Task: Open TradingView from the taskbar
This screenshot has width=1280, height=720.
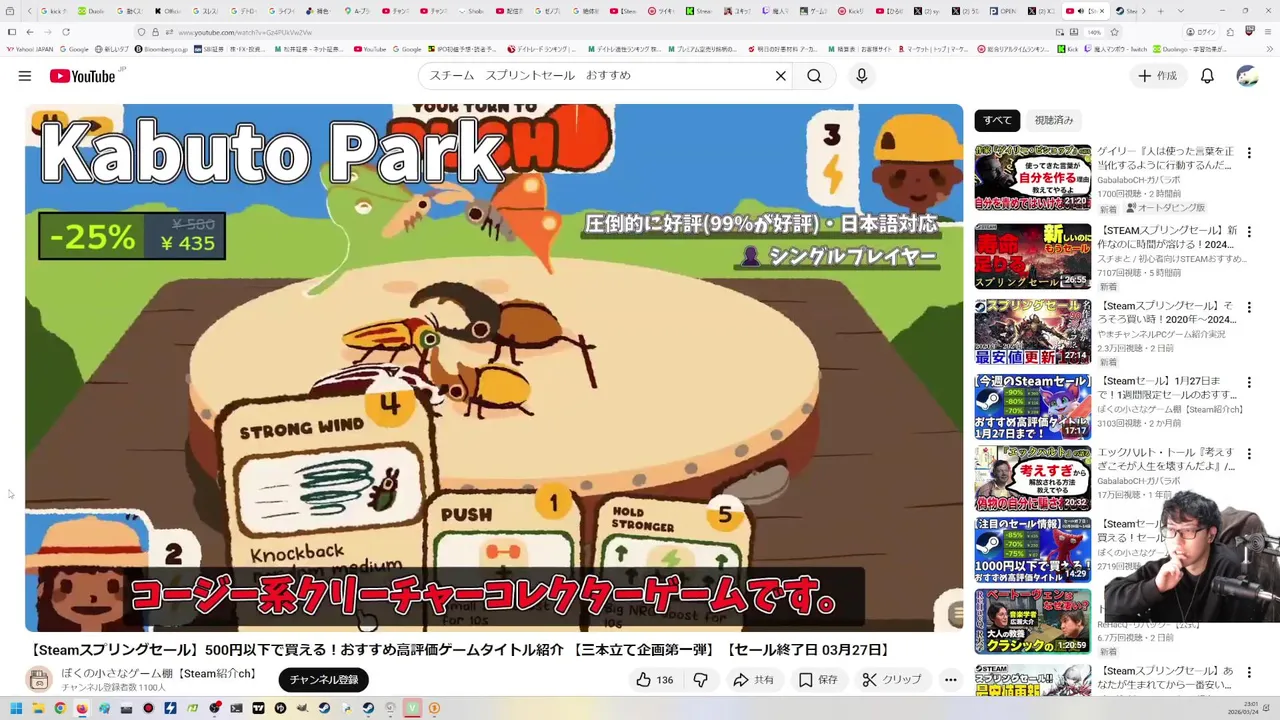Action: (258, 708)
